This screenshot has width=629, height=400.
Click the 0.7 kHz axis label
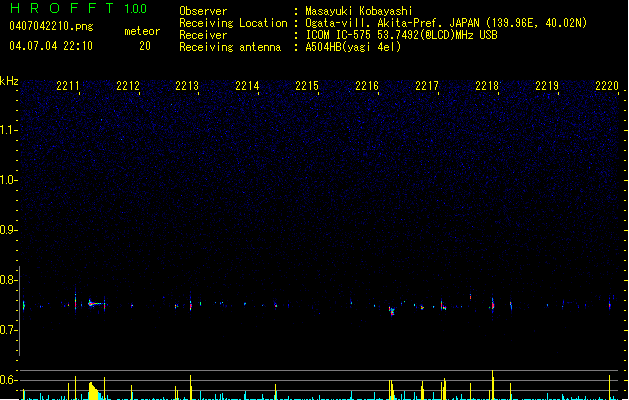(8, 330)
